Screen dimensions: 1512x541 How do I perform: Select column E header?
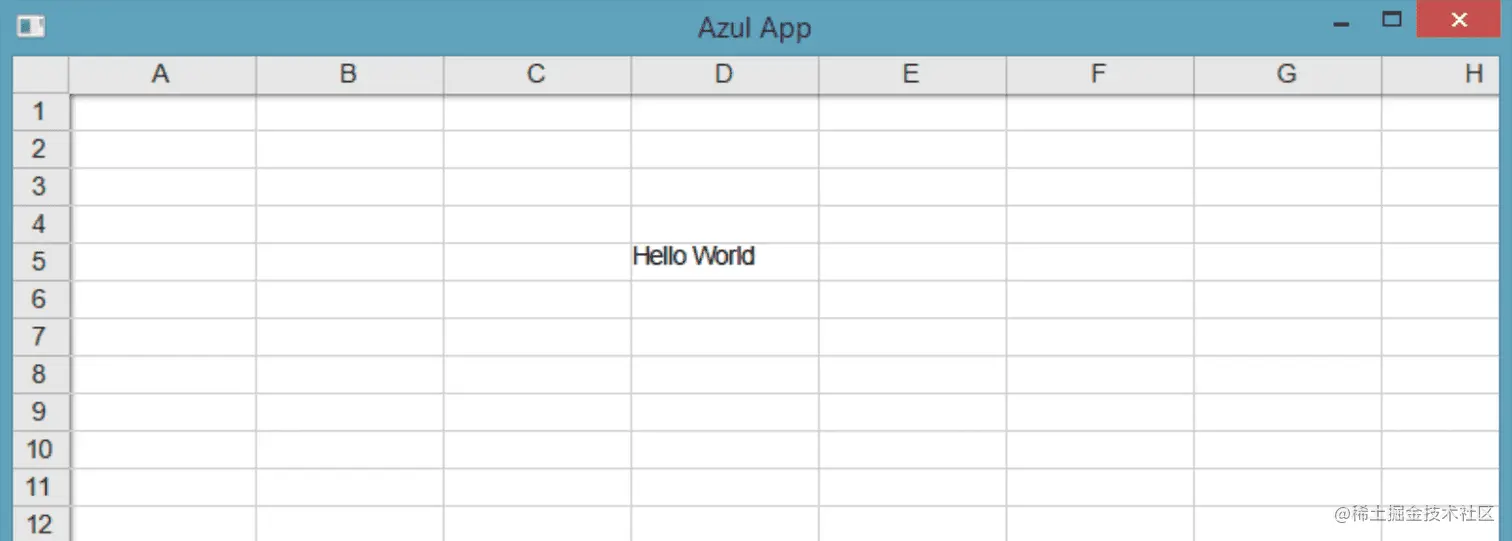click(x=912, y=75)
